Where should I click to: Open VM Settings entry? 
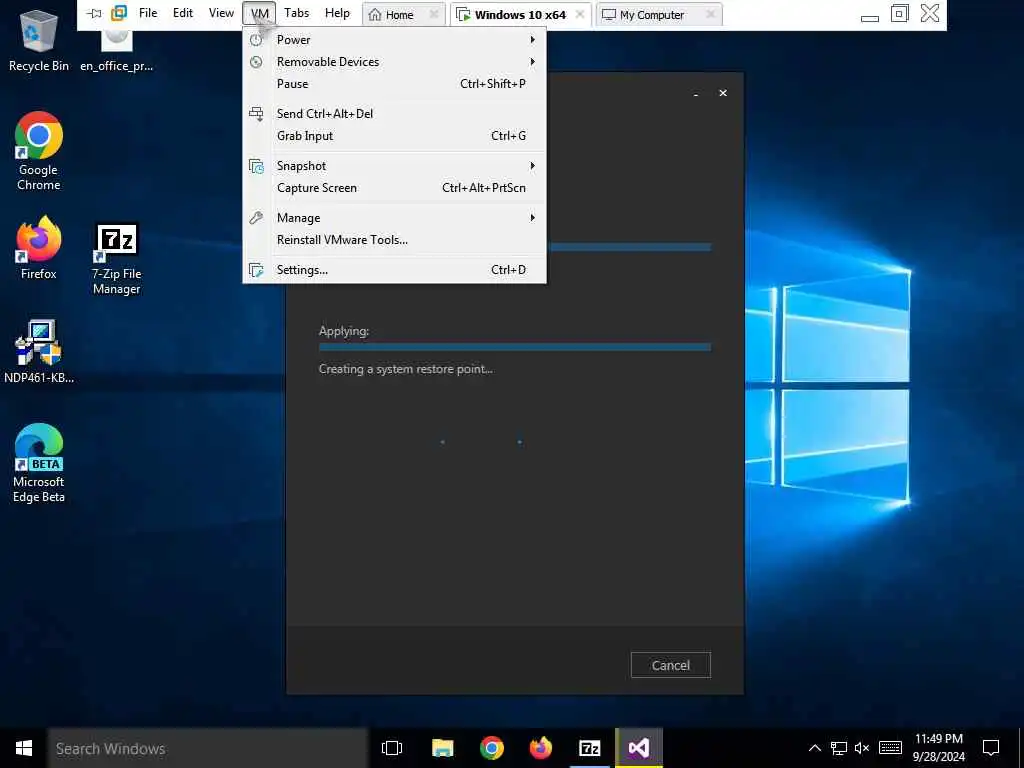coord(394,270)
